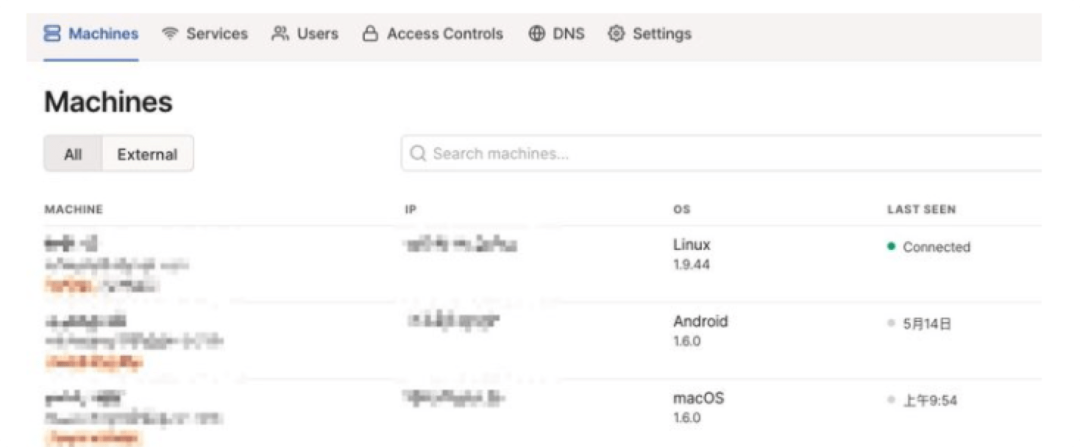1080x447 pixels.
Task: Open the DNS tab
Action: coord(568,34)
